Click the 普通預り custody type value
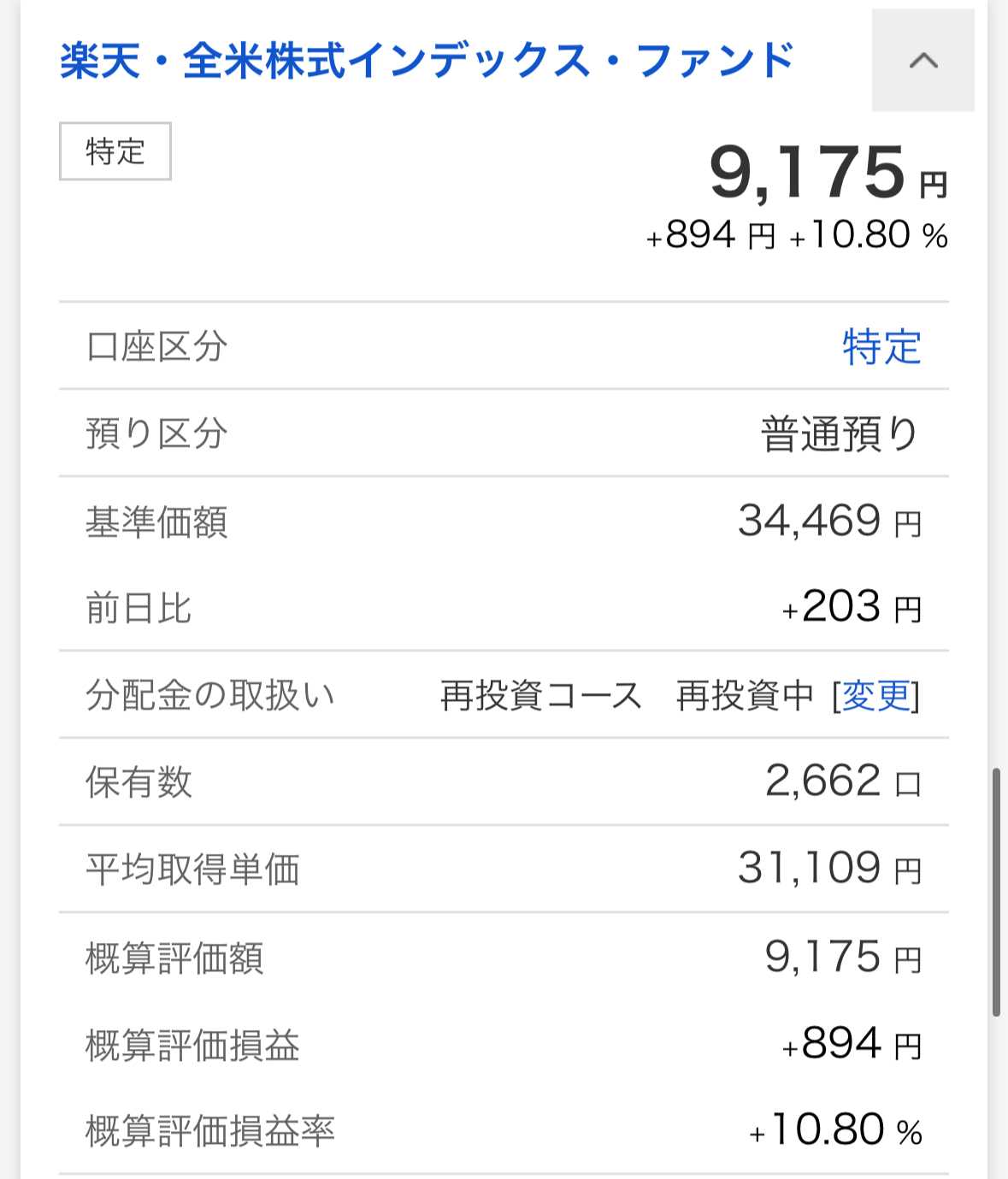The image size is (1008, 1179). [840, 434]
